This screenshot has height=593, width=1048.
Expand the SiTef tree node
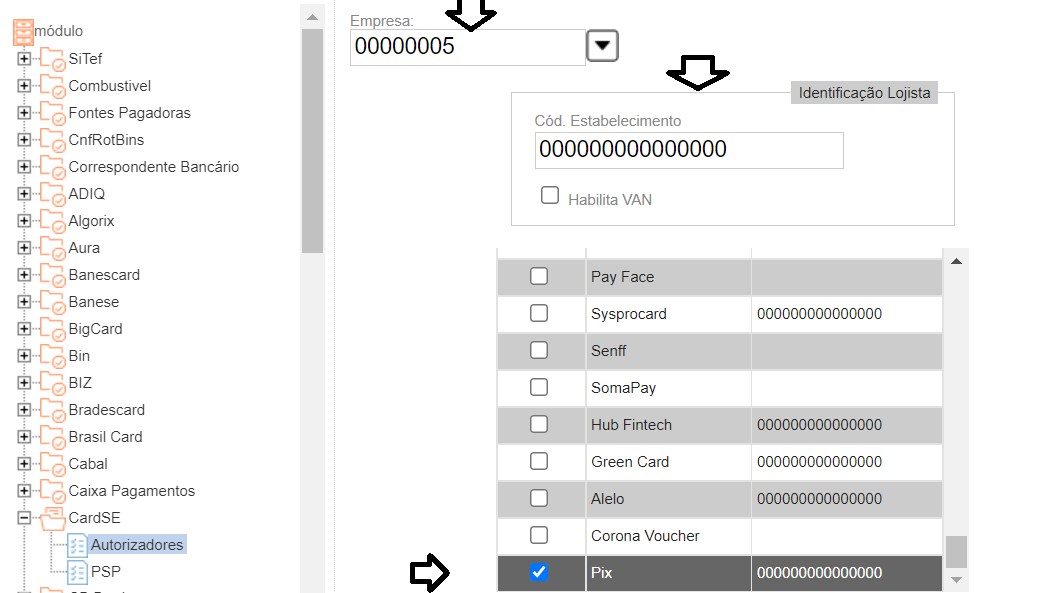coord(24,59)
